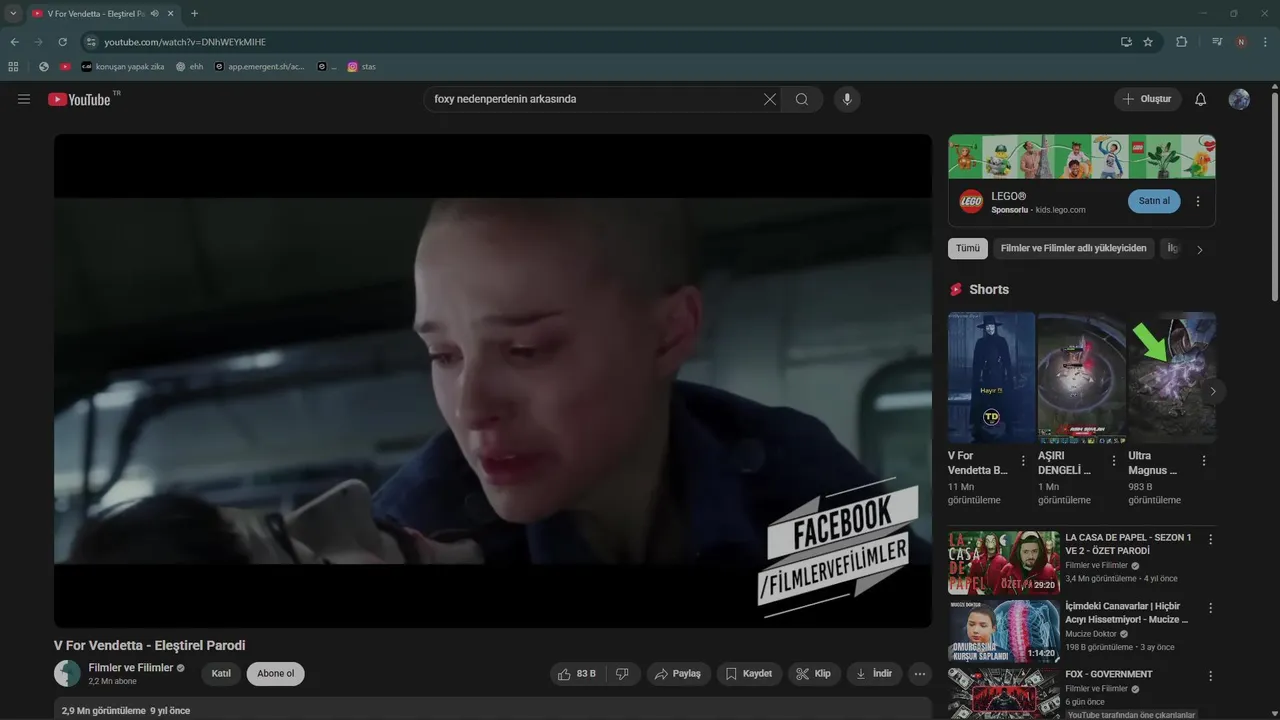Clear the search box with X
The image size is (1280, 720).
click(770, 99)
